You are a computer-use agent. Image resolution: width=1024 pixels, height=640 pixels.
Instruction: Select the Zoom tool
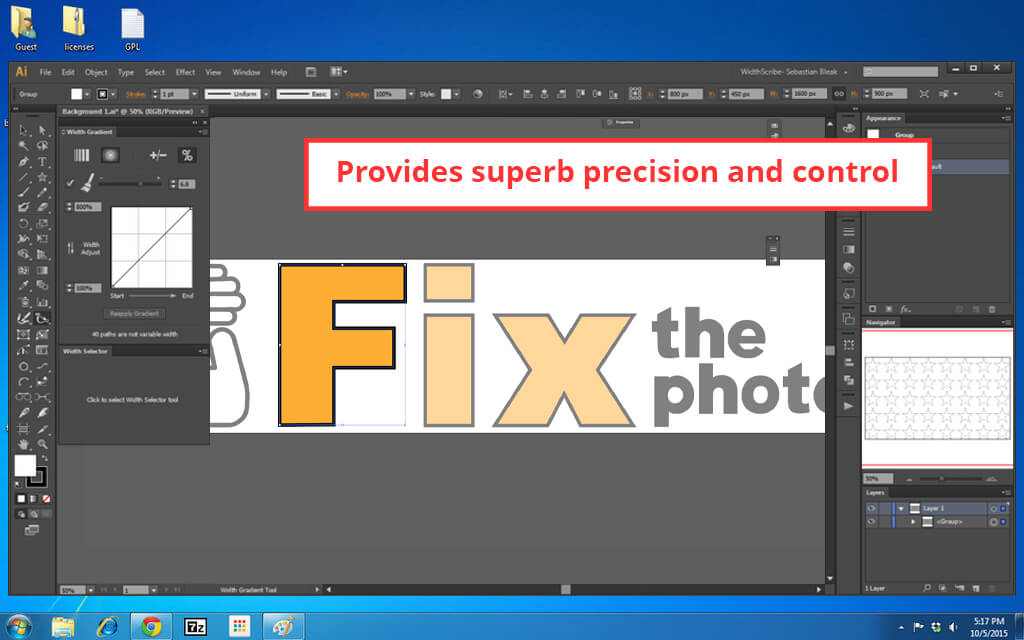(x=42, y=444)
